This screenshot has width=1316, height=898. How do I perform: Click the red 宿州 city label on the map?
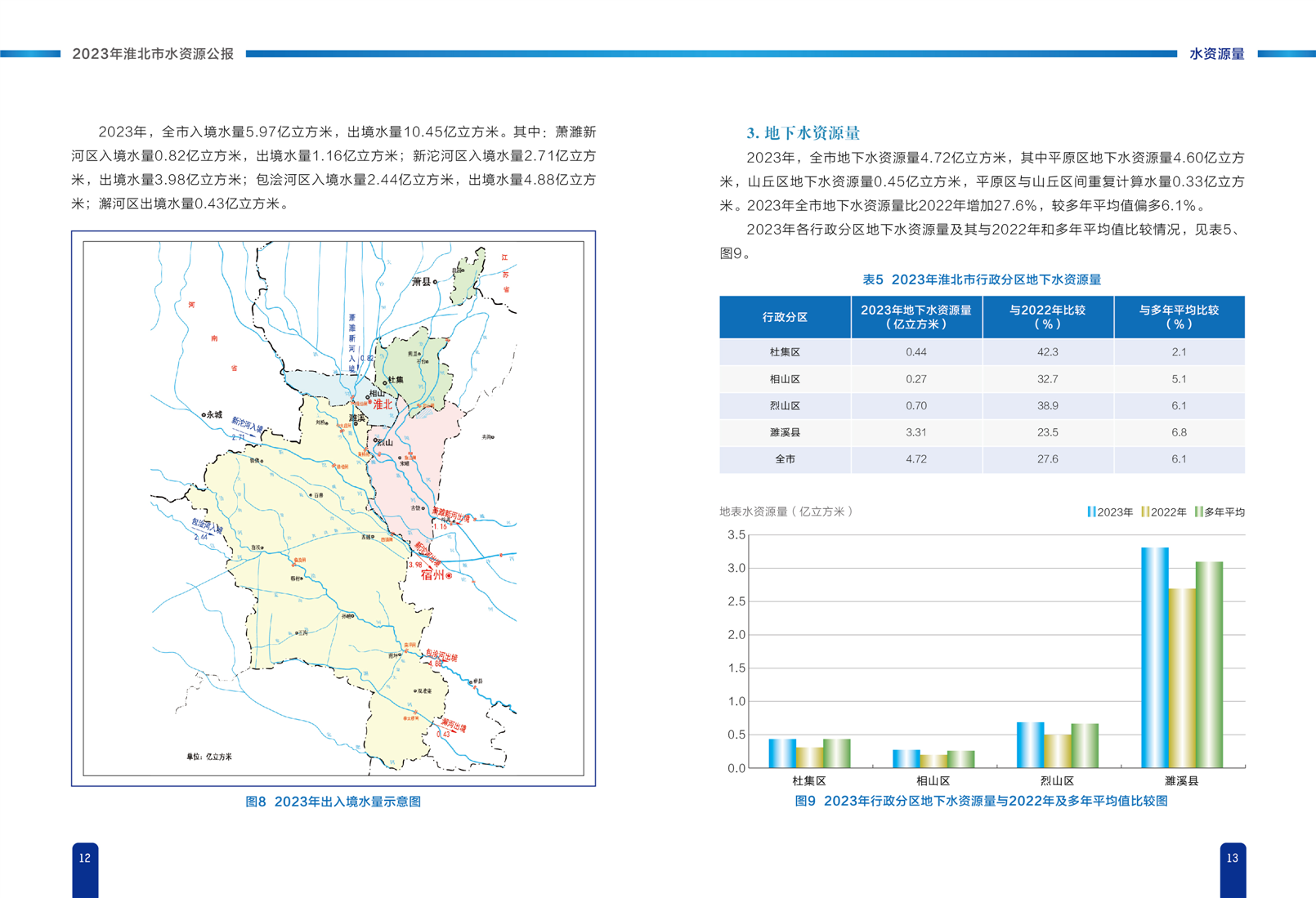click(432, 575)
